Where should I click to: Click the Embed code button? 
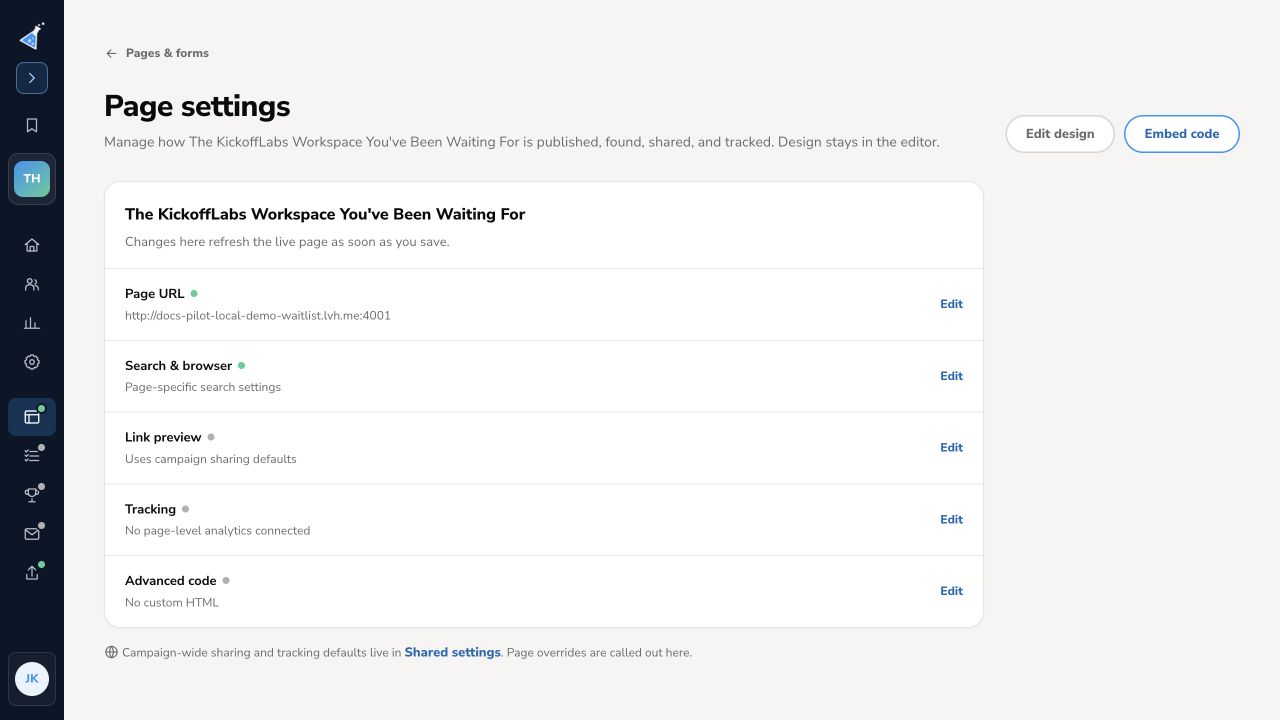click(1182, 134)
